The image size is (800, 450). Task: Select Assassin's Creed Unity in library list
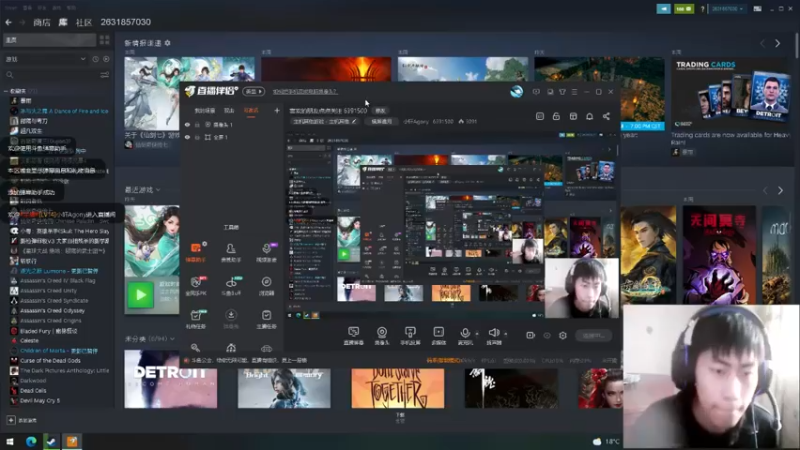tap(48, 291)
